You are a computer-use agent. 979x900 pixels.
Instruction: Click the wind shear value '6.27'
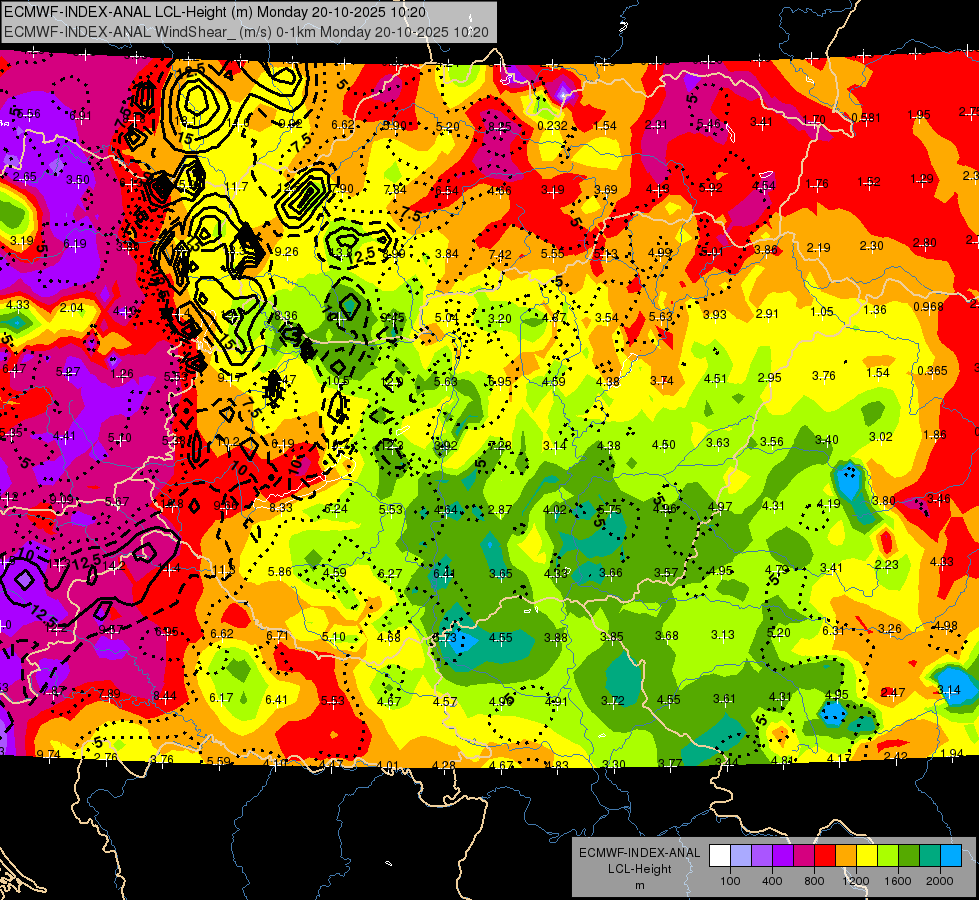pos(390,573)
